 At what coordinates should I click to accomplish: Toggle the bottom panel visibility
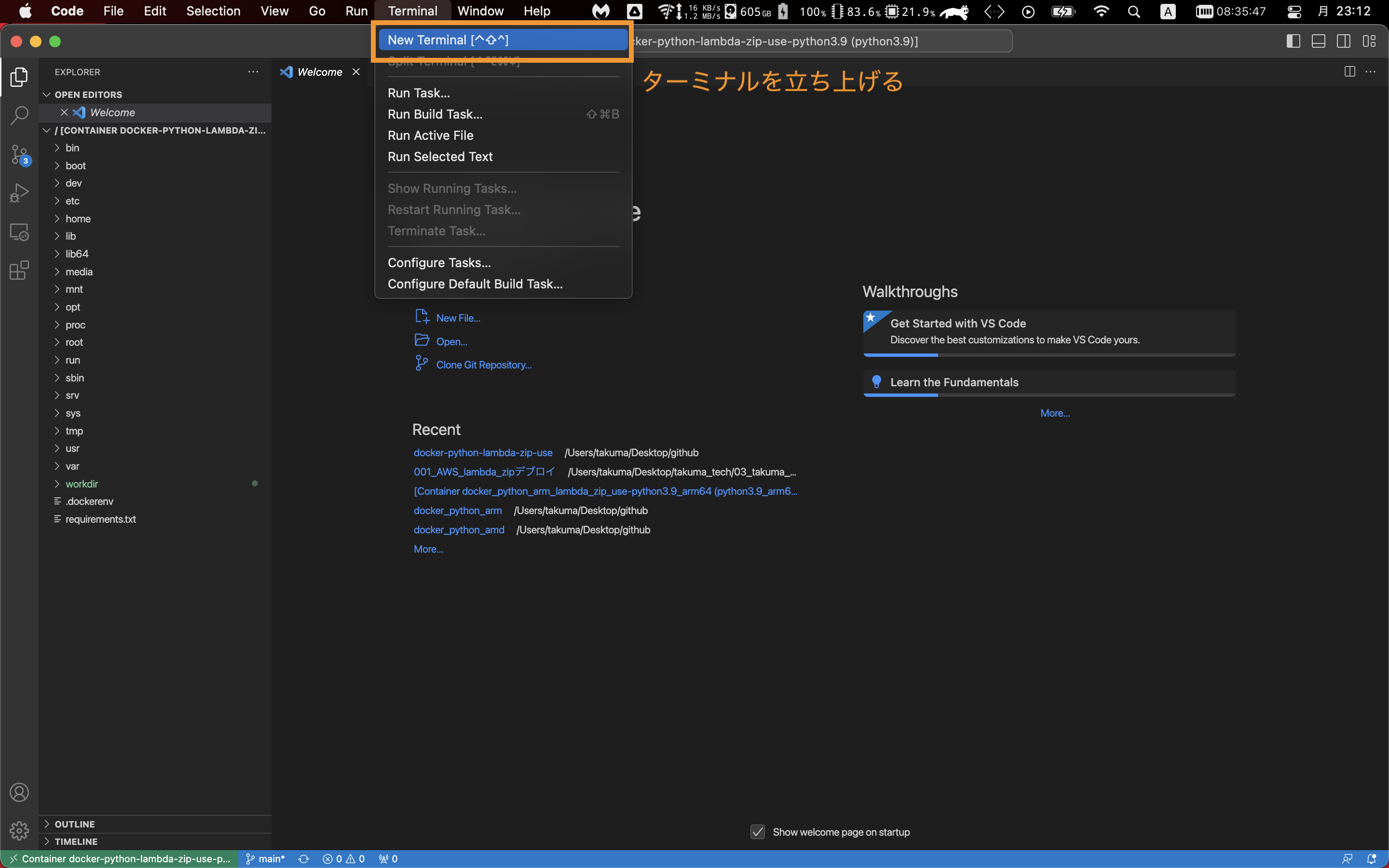click(x=1319, y=41)
